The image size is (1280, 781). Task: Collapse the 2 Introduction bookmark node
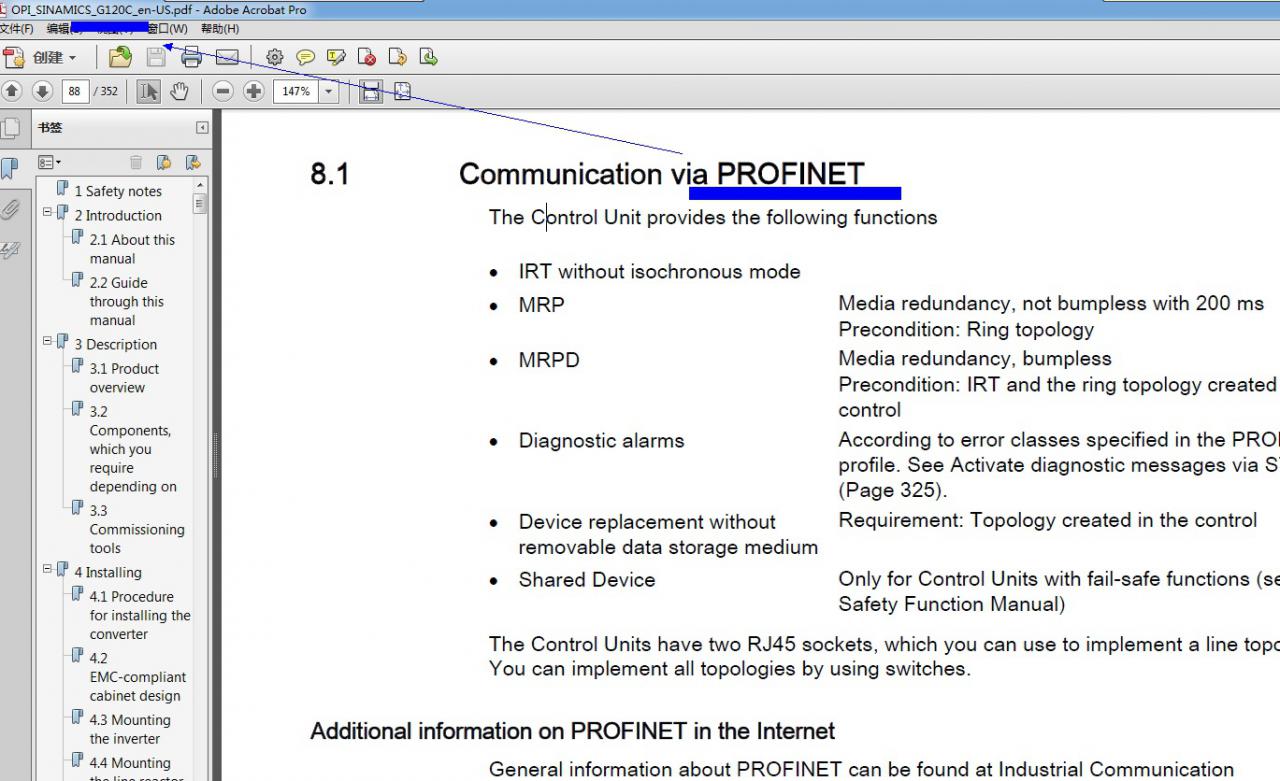(47, 213)
